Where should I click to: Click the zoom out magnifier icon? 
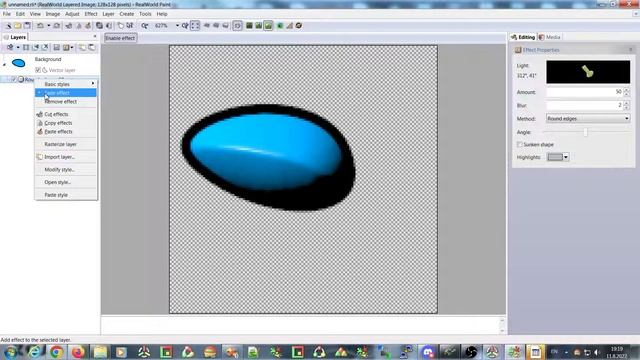tap(144, 25)
